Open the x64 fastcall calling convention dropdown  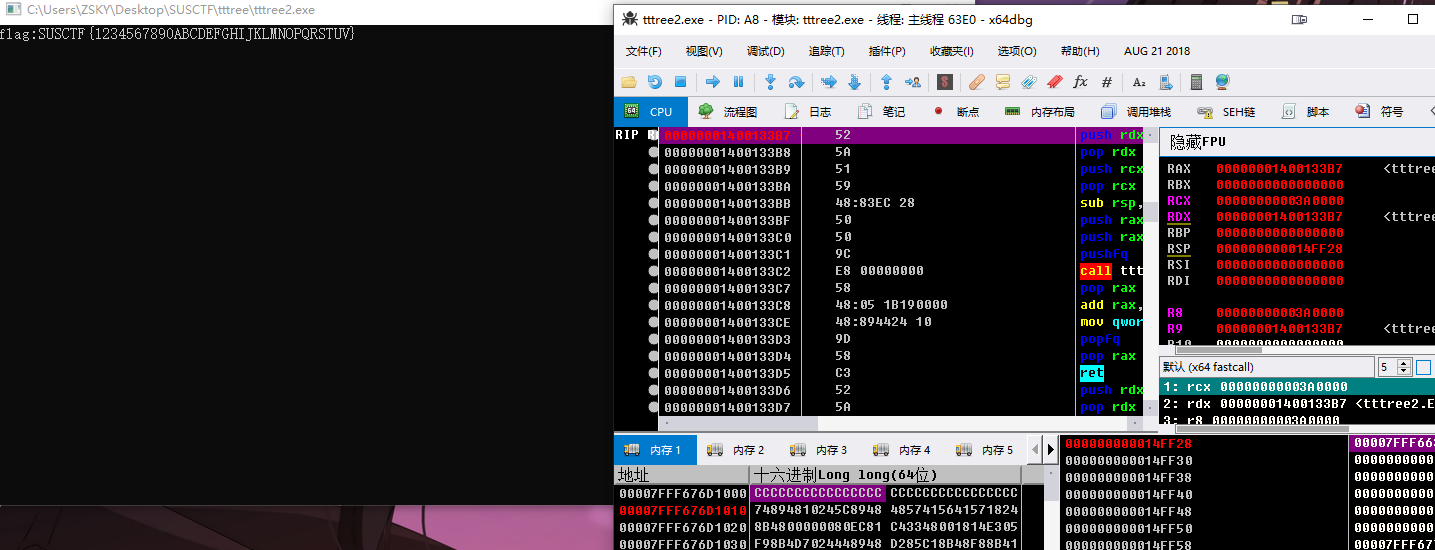[x=1265, y=367]
